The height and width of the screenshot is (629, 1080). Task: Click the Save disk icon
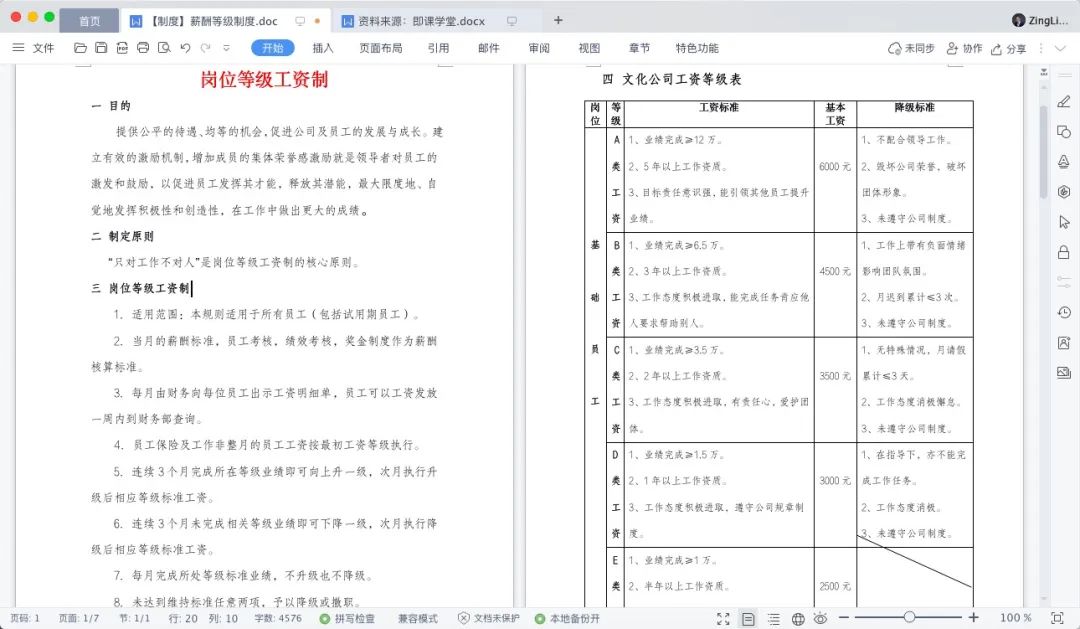(101, 48)
